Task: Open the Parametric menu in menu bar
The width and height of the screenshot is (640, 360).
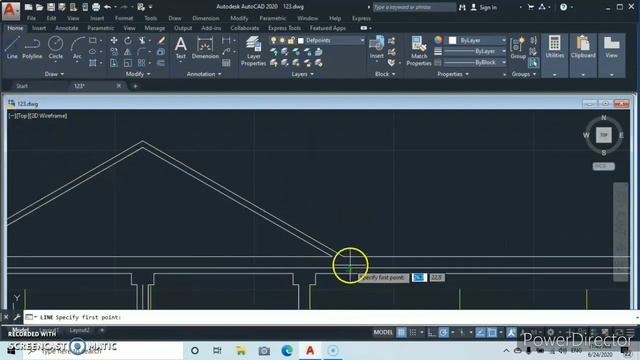Action: (273, 18)
